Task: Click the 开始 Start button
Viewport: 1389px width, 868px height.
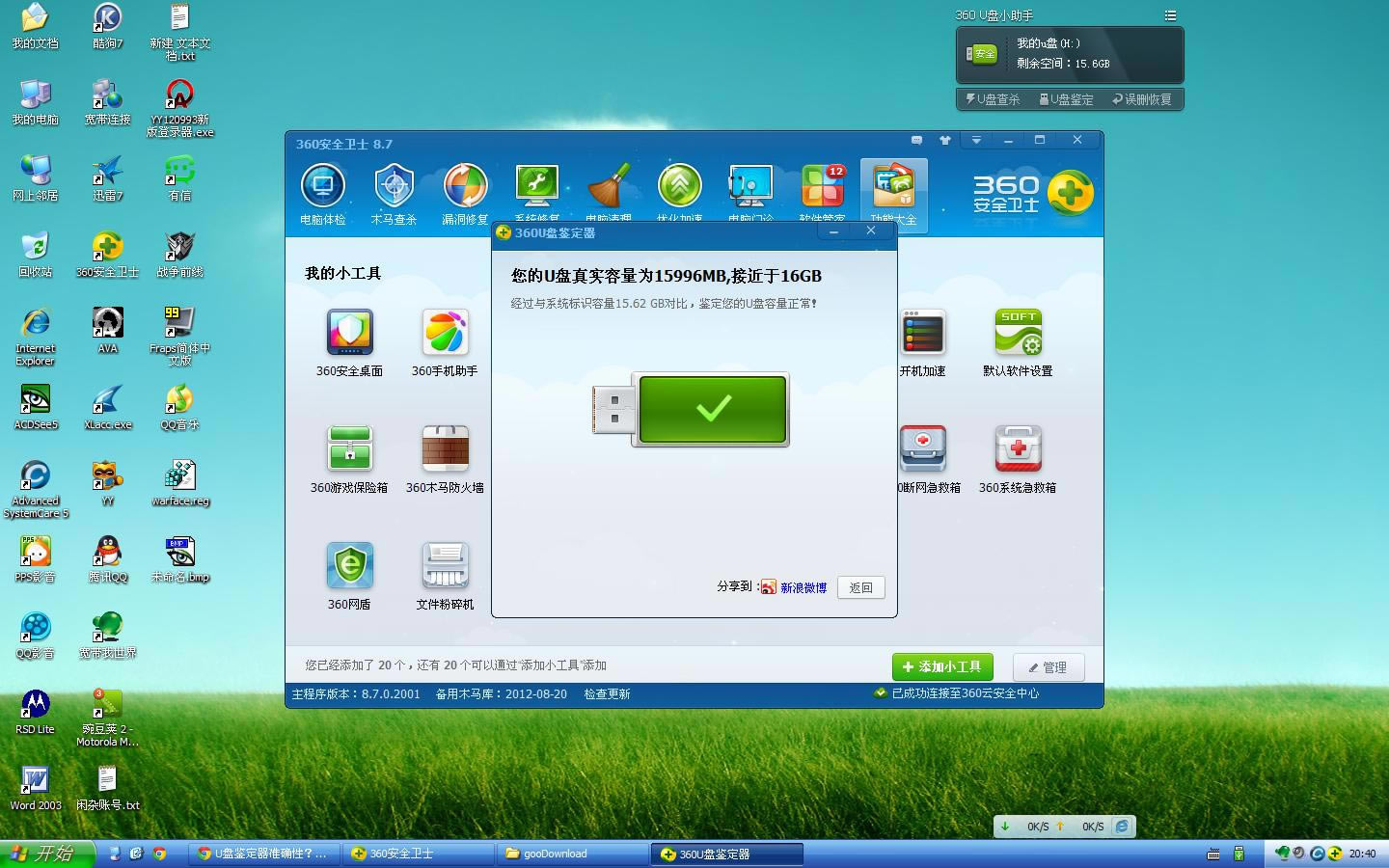Action: point(47,854)
